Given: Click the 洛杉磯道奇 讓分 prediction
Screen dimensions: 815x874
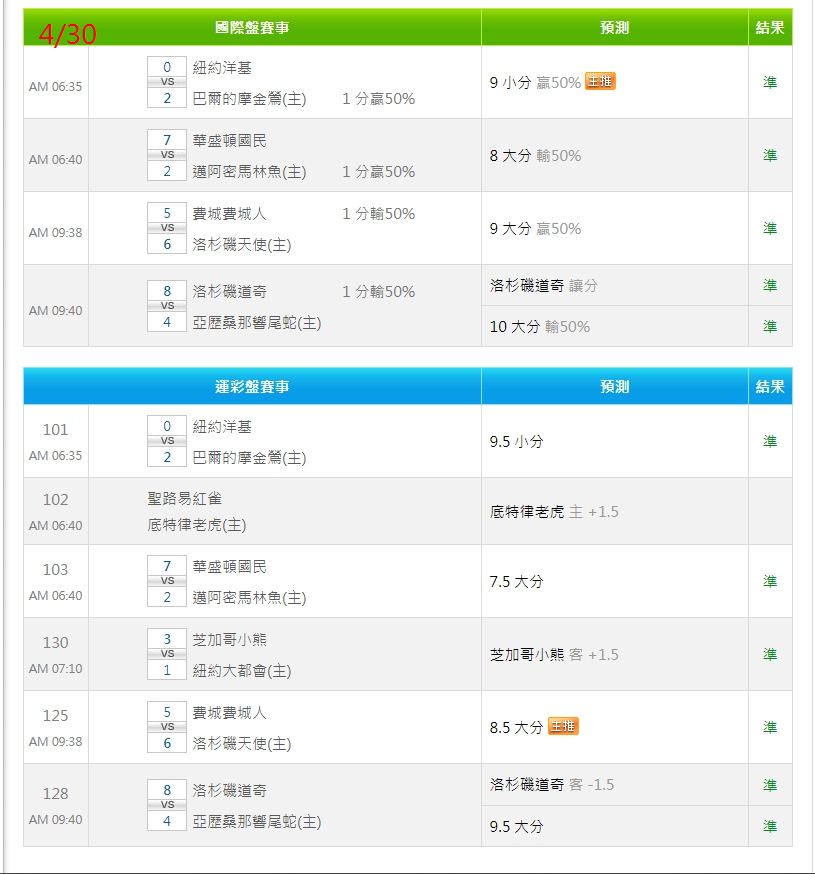Looking at the screenshot, I should tap(544, 285).
